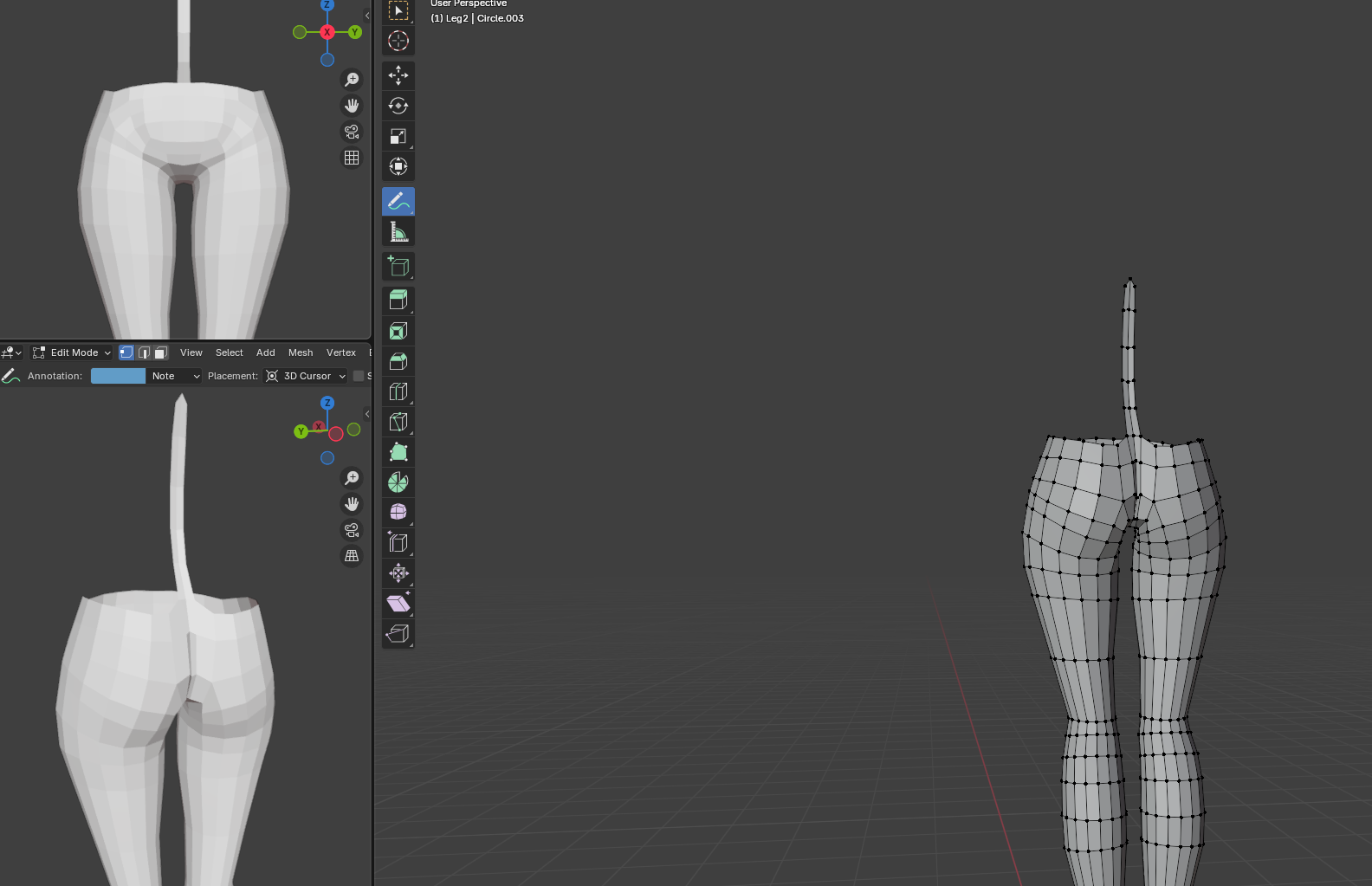
Task: Click the "(1) Leg2 | Circle.003" overlay text
Action: [477, 18]
